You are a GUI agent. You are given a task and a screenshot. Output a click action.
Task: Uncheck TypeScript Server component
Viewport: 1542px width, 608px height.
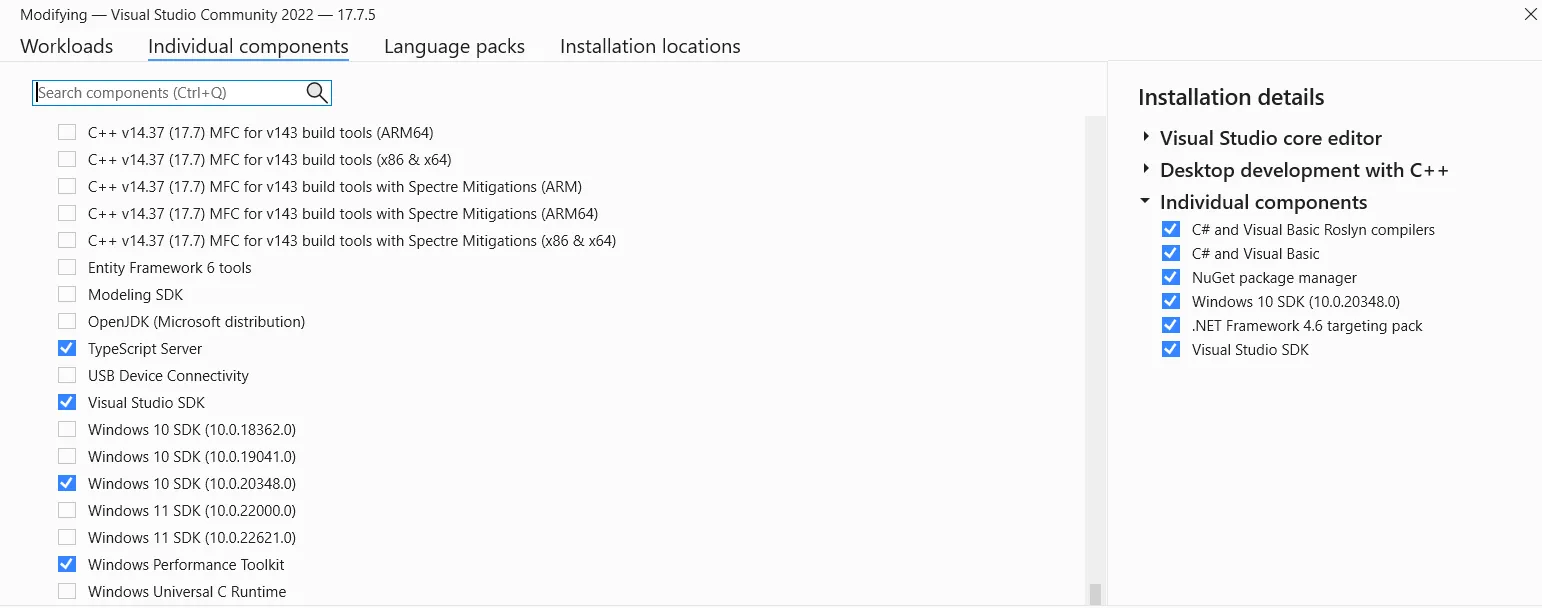click(67, 349)
